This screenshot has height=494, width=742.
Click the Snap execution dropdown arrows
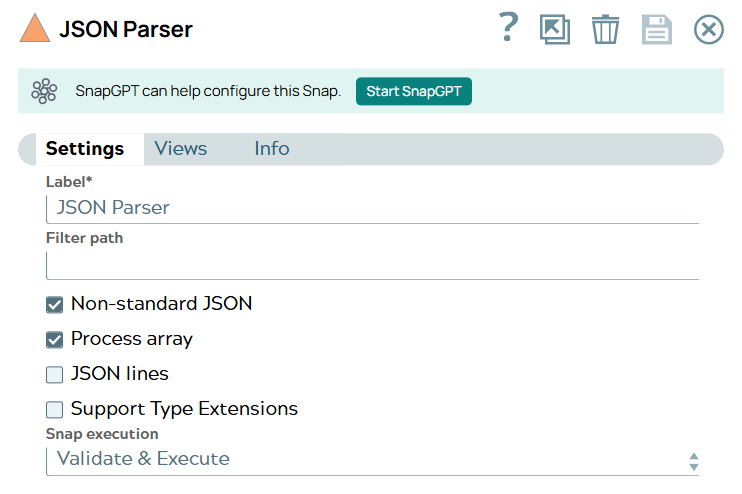tap(693, 461)
